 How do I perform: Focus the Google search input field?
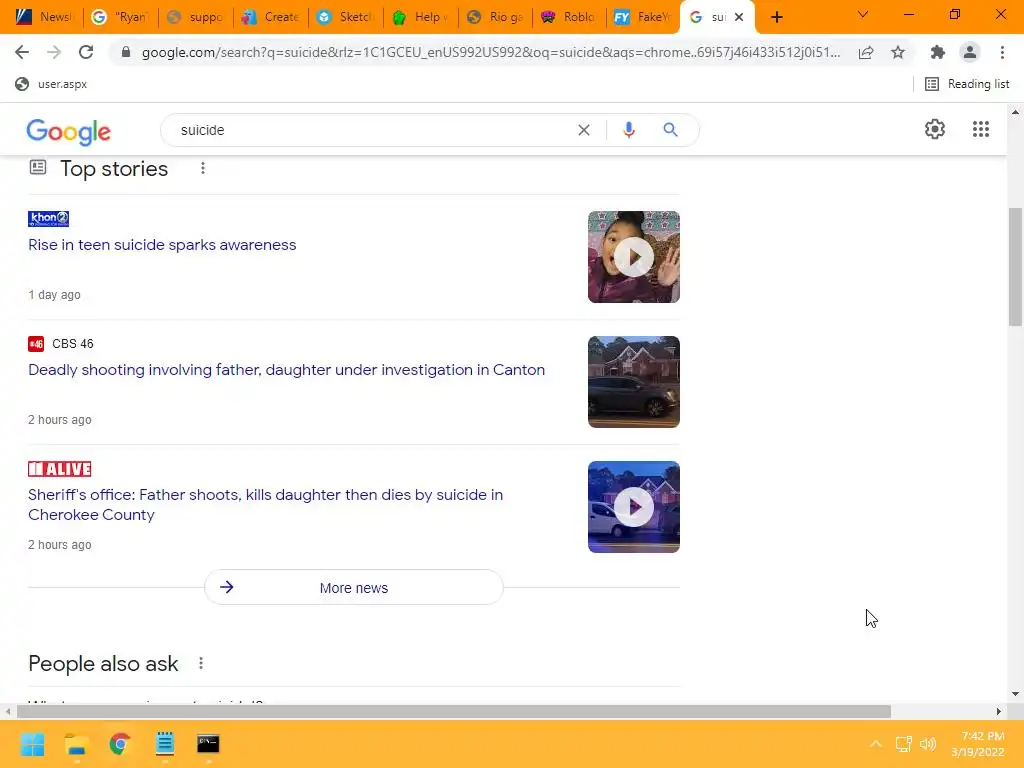click(x=372, y=130)
